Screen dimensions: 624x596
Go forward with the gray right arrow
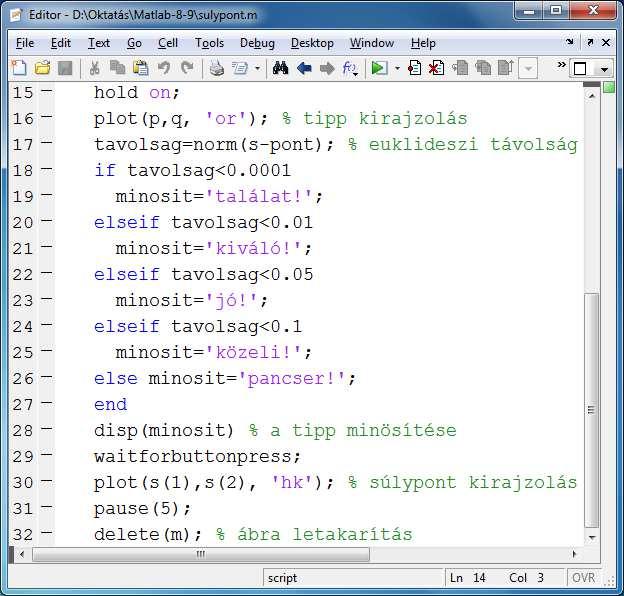pyautogui.click(x=327, y=68)
